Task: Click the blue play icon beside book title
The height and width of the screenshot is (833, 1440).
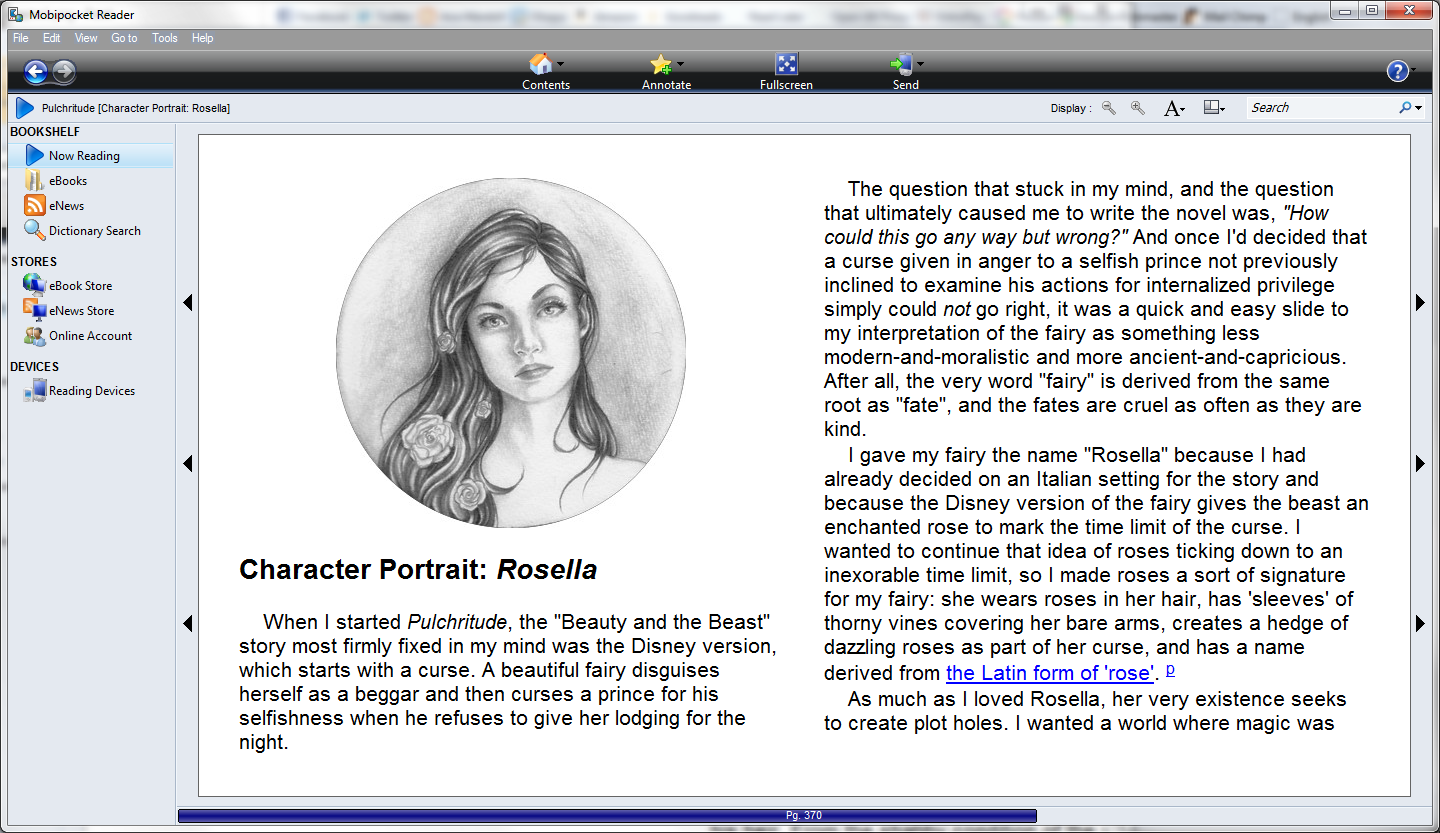Action: [25, 108]
